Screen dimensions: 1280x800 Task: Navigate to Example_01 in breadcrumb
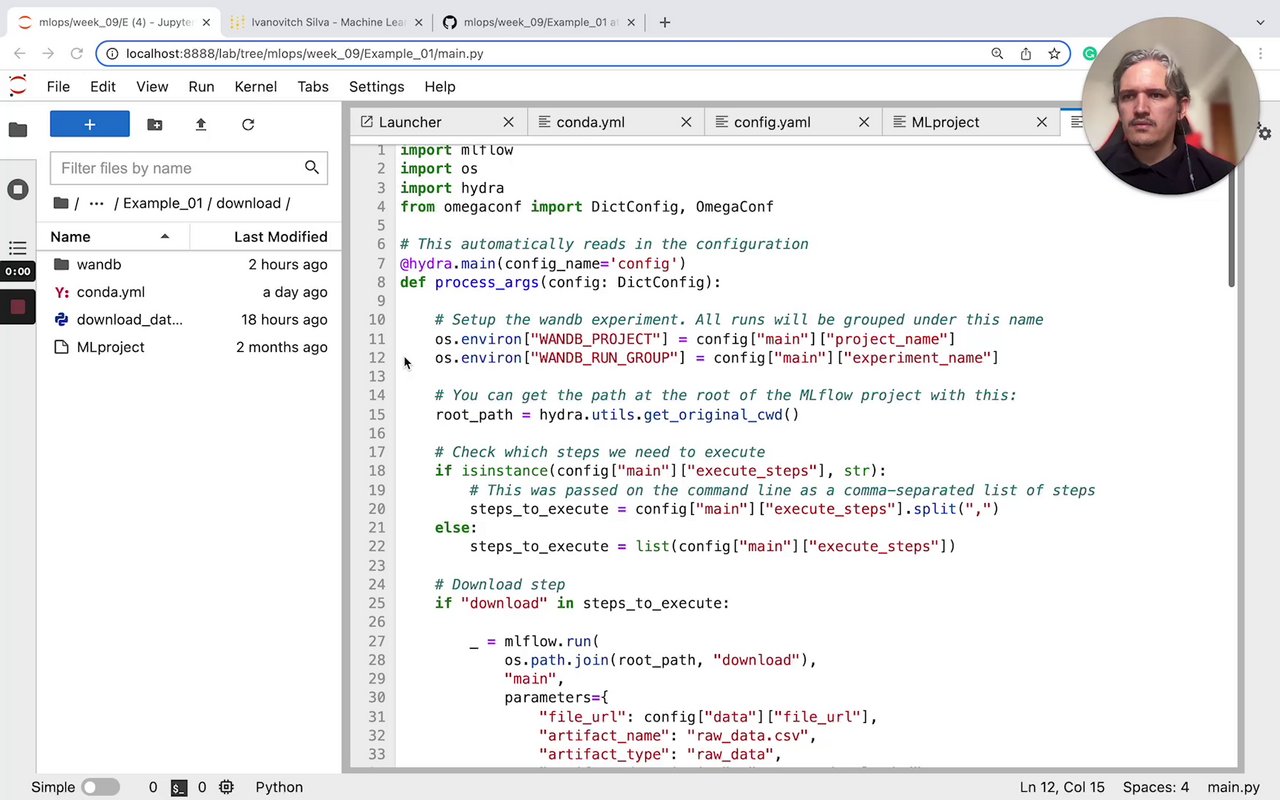pyautogui.click(x=163, y=203)
